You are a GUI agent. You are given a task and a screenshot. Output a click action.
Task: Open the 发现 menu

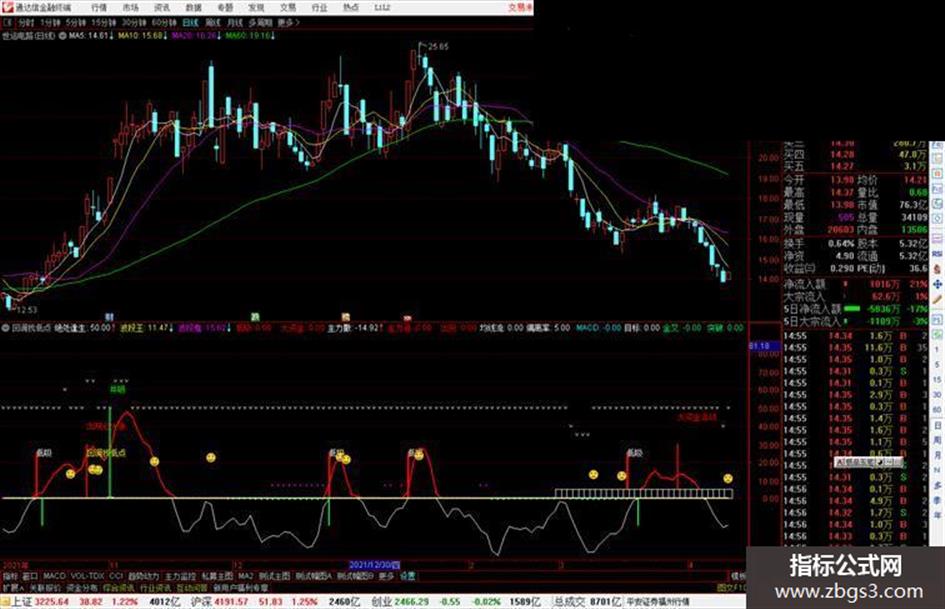point(257,7)
